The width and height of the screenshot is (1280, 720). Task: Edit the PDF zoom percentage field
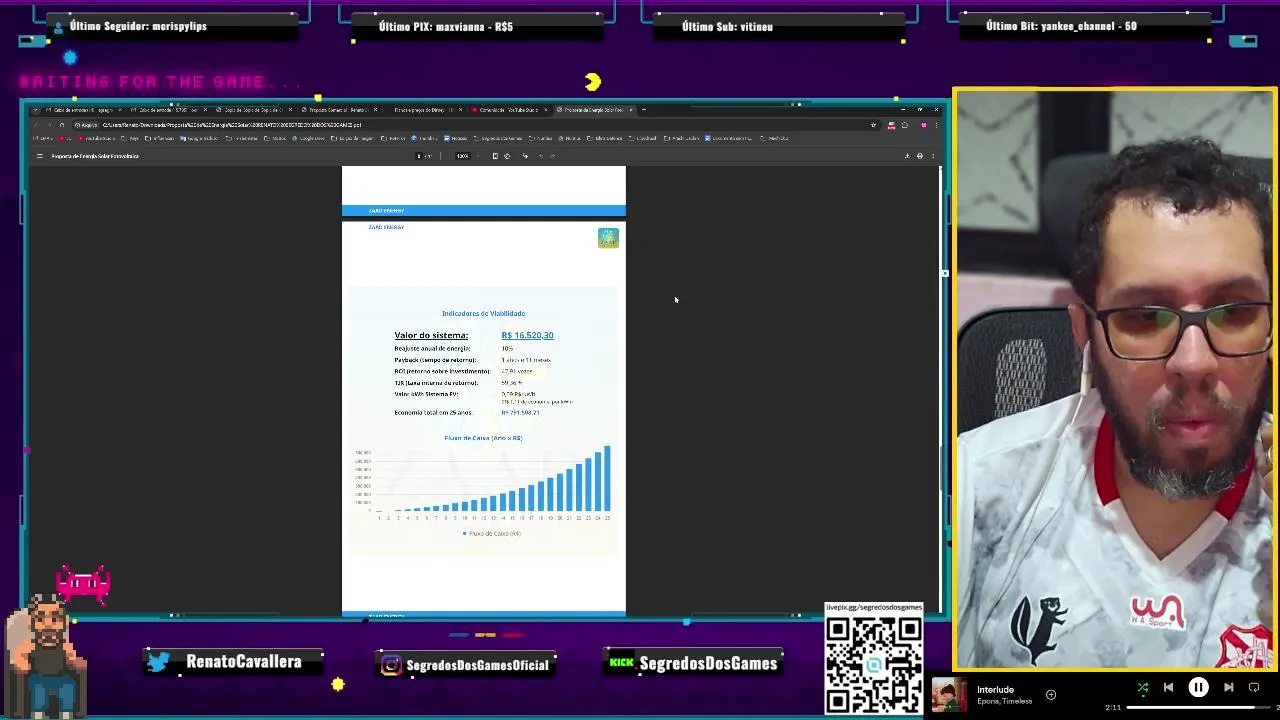(x=462, y=156)
